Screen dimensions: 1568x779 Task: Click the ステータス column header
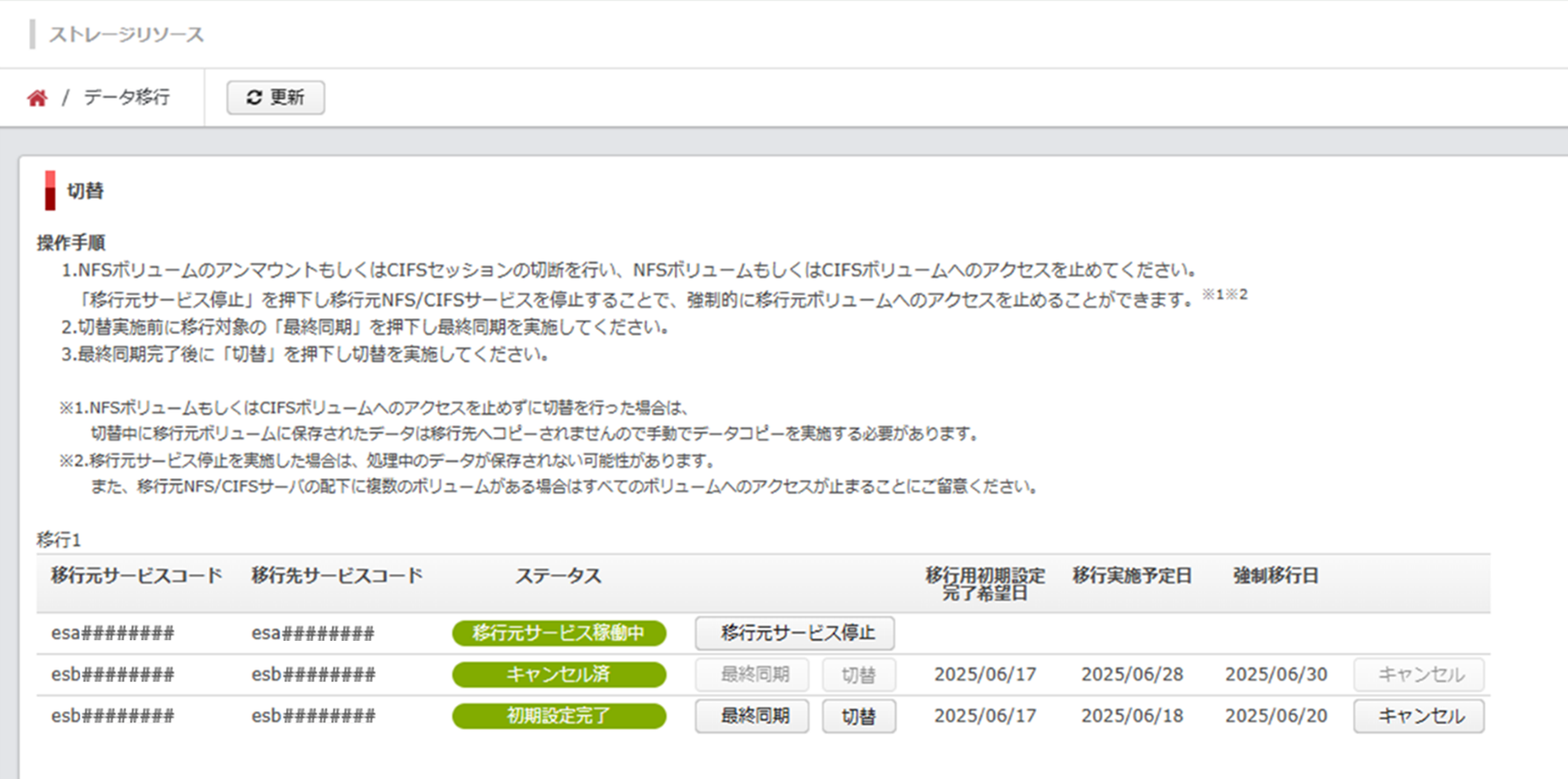[558, 576]
